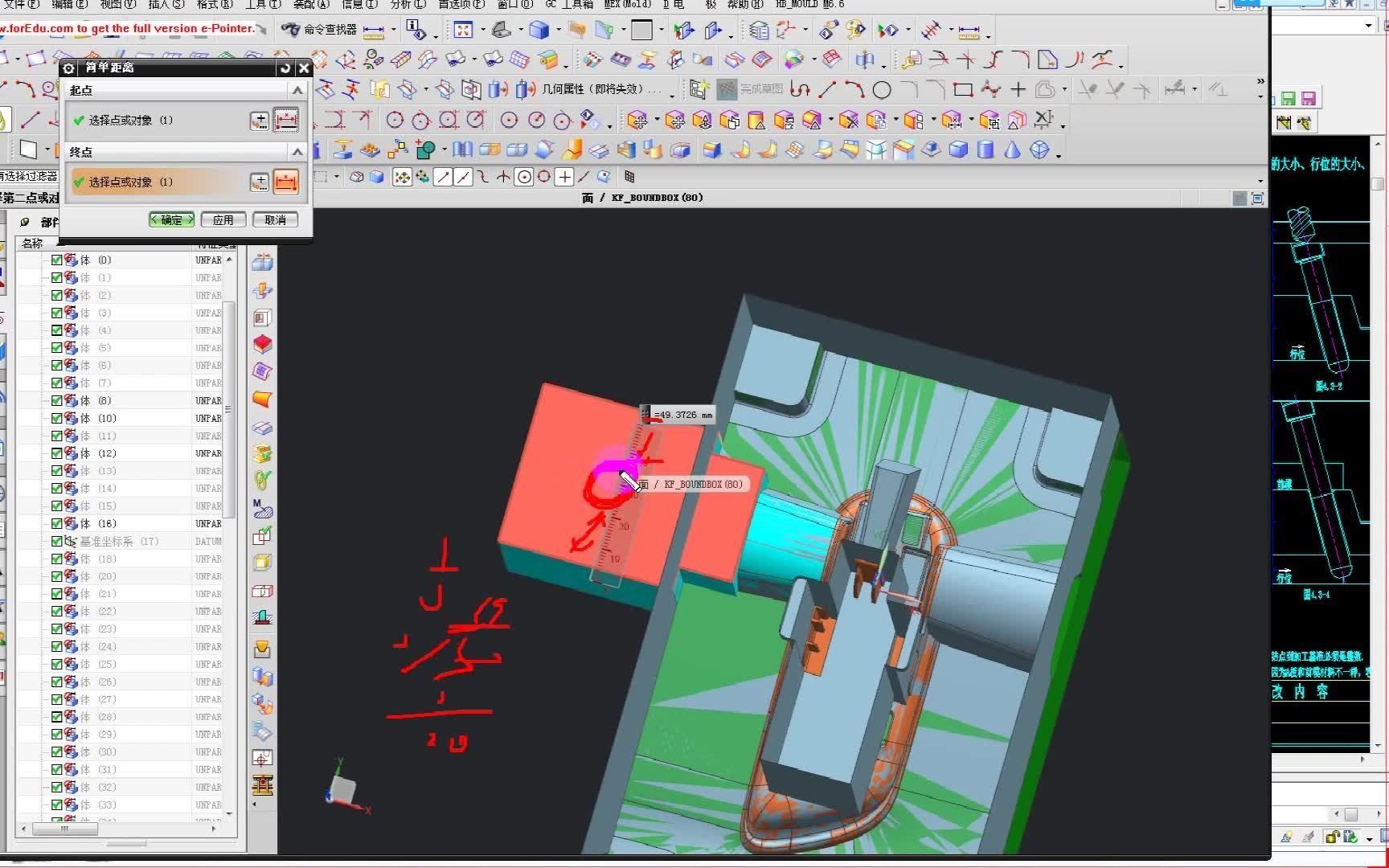Viewport: 1389px width, 868px height.
Task: Open the Command Finder binoculars icon
Action: click(x=290, y=30)
